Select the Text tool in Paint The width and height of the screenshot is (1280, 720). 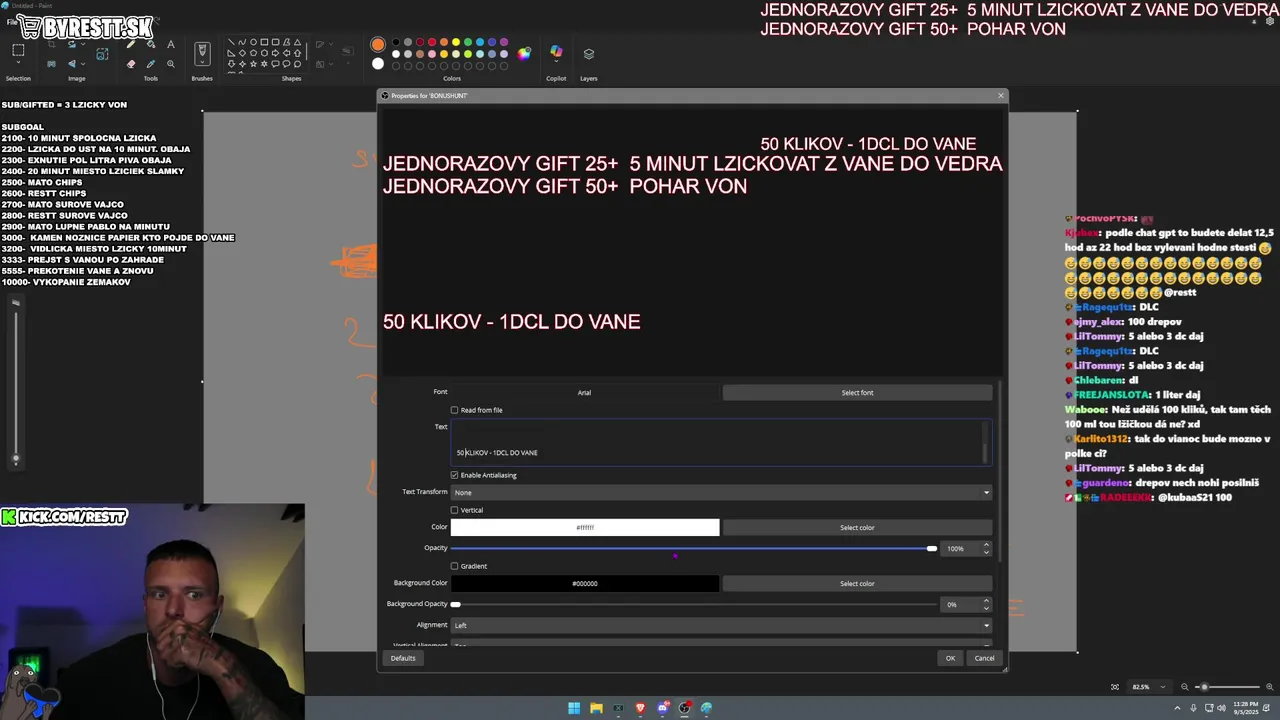tap(171, 44)
